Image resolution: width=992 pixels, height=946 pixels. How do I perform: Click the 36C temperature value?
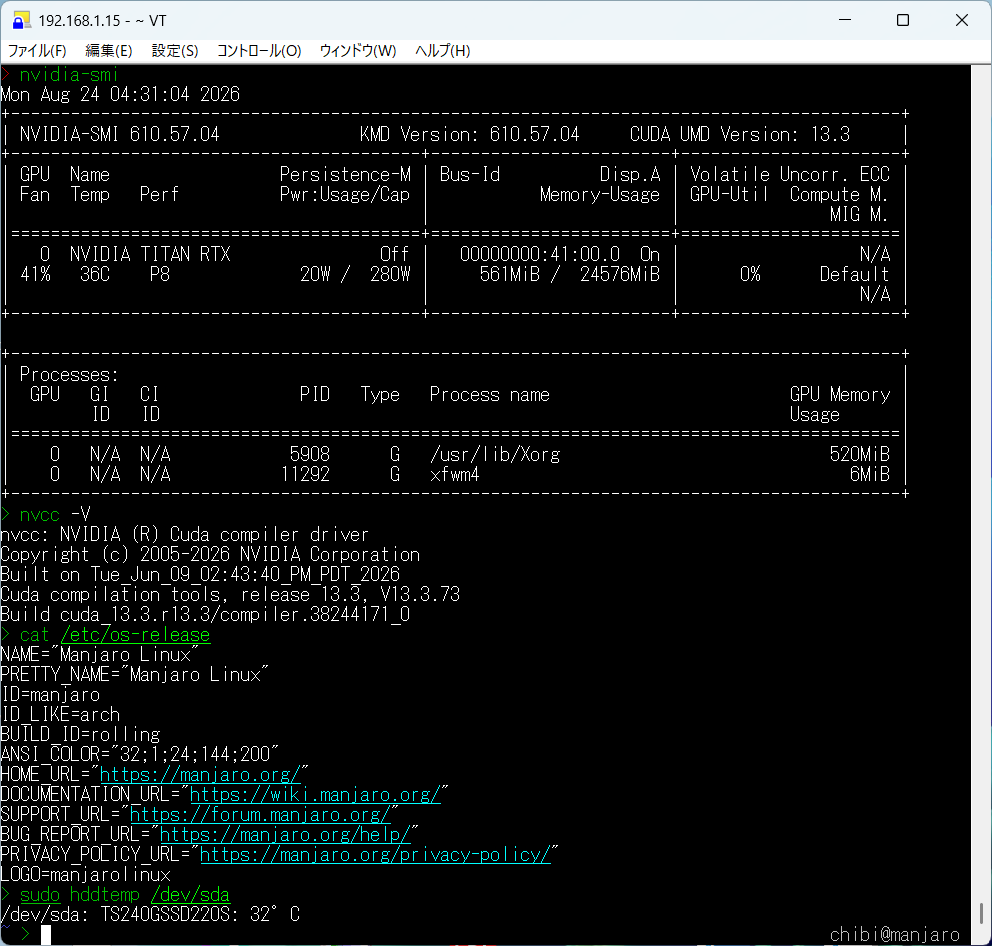coord(95,274)
